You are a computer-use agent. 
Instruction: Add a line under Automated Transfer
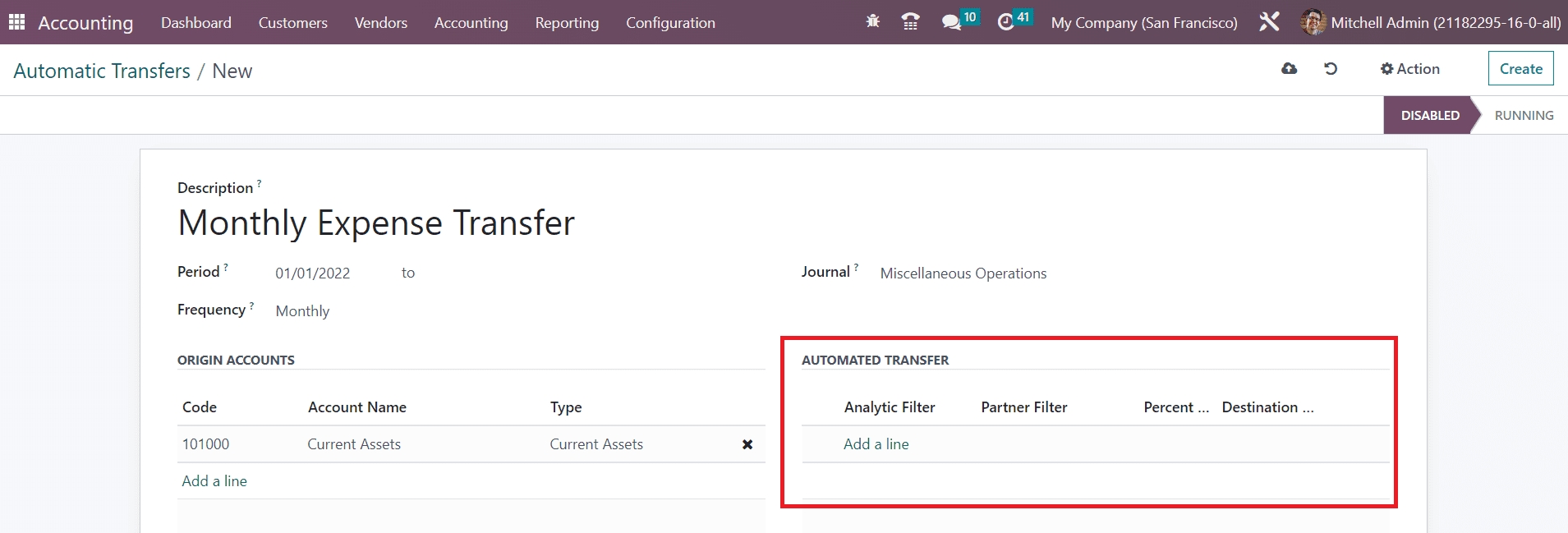click(x=876, y=444)
